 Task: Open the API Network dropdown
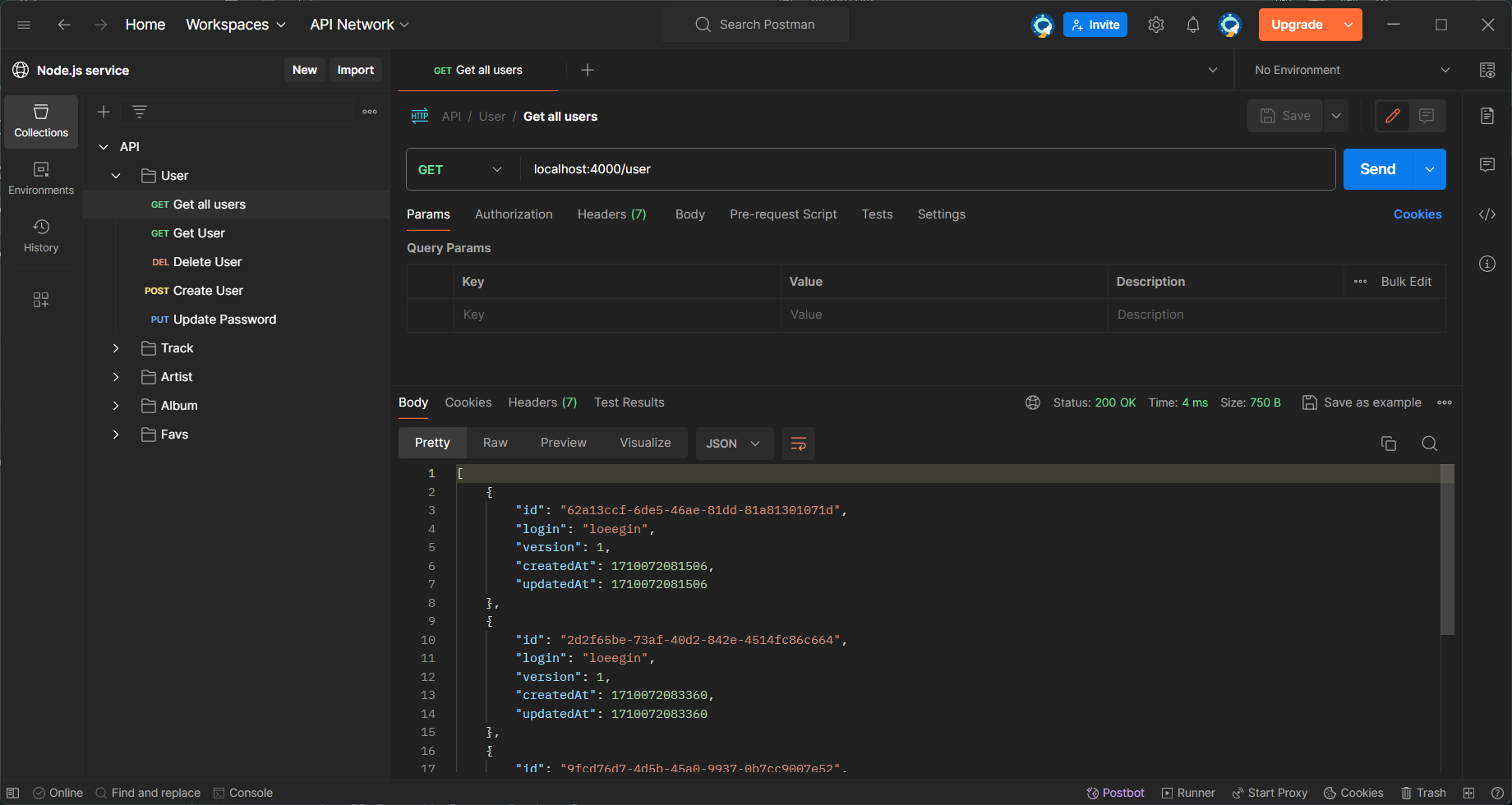point(359,25)
